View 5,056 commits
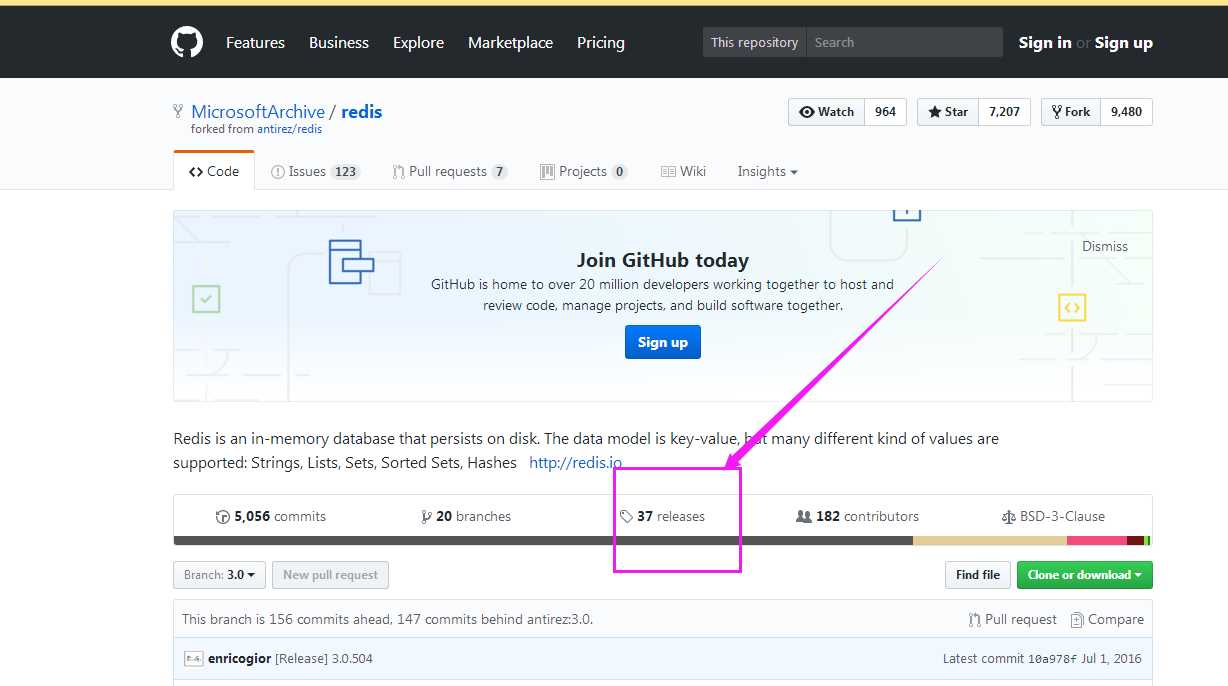The image size is (1228, 686). [x=271, y=516]
